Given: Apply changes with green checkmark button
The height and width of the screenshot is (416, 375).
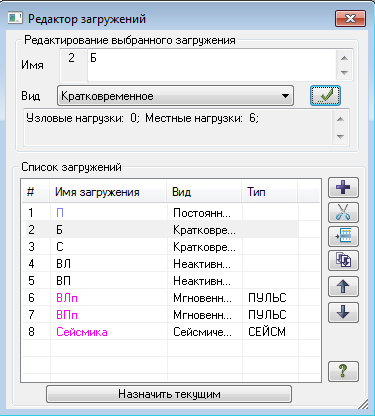Looking at the screenshot, I should click(x=325, y=96).
